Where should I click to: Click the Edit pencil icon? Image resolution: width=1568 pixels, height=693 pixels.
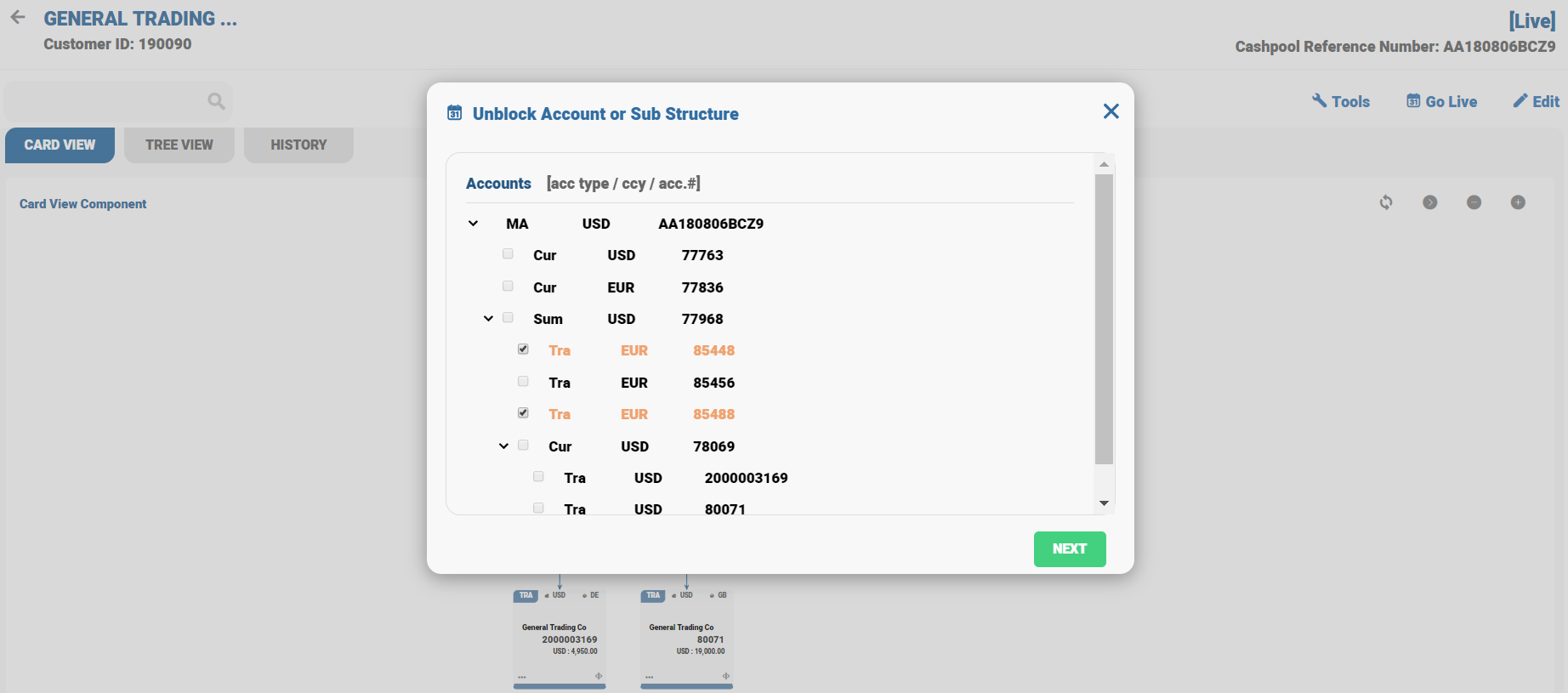(1520, 101)
